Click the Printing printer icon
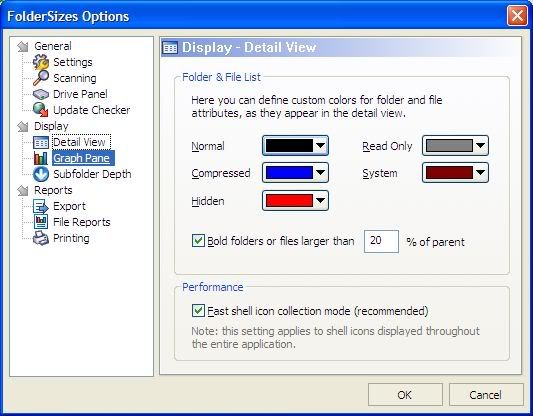The image size is (533, 416). click(41, 238)
